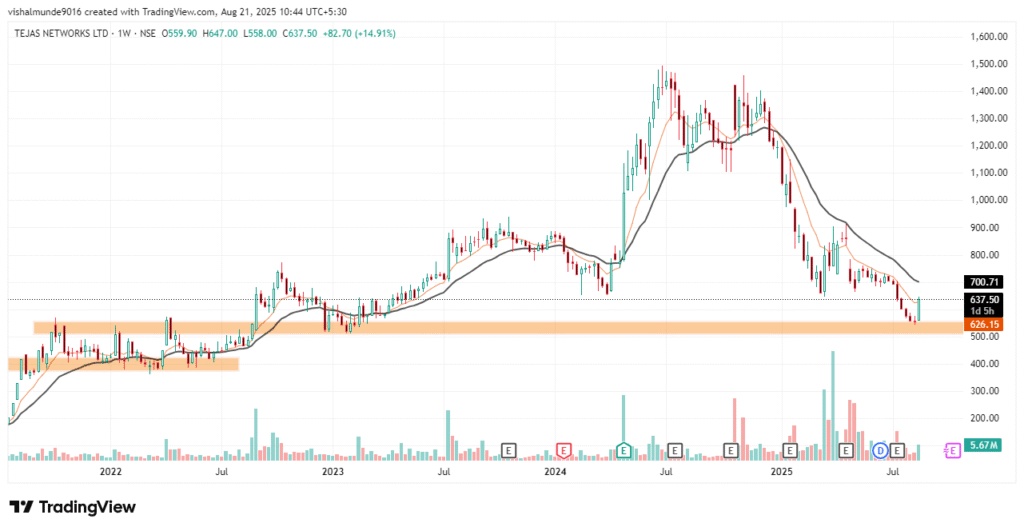The width and height of the screenshot is (1024, 531).
Task: Click the TEJAS NETWORKS LTD symbol title
Action: [61, 33]
